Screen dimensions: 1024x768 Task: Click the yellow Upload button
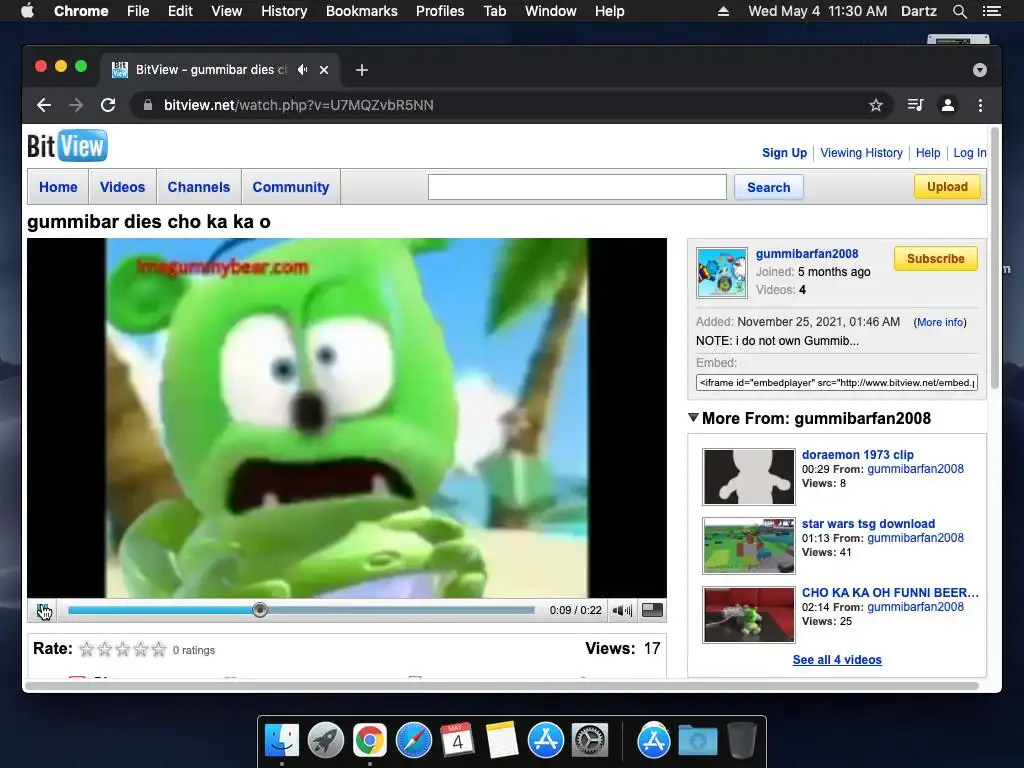[947, 187]
